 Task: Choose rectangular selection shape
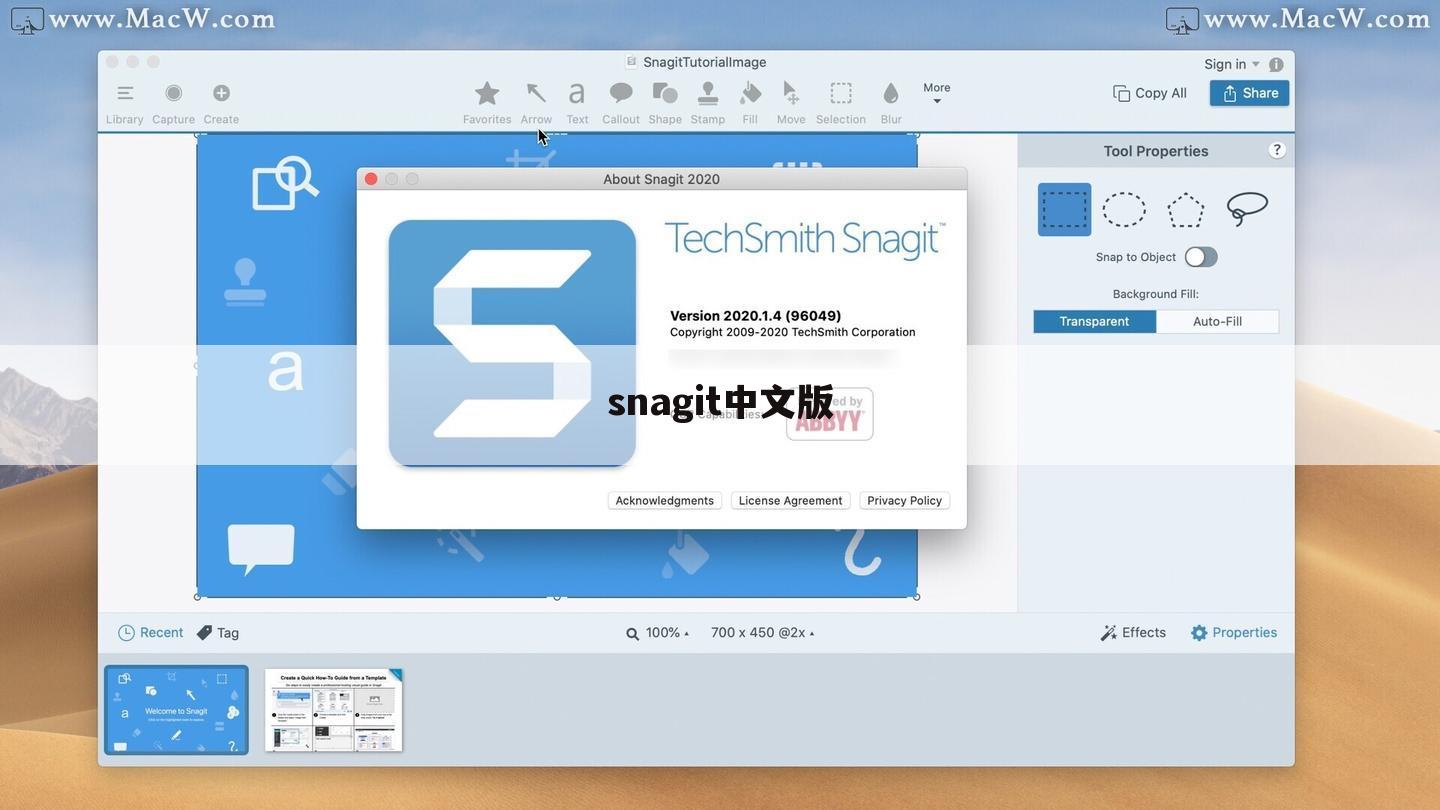1064,210
